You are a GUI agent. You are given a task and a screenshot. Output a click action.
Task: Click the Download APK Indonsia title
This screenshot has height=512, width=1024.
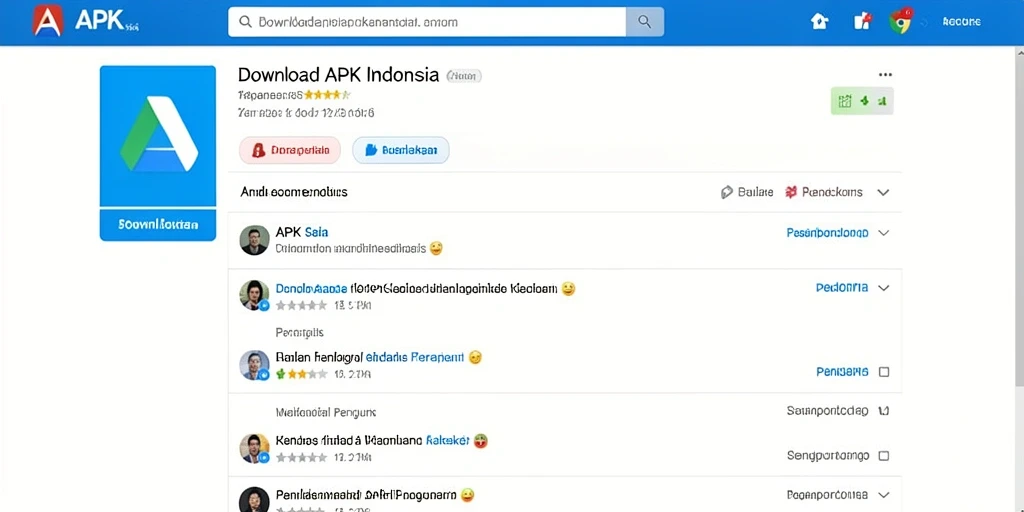(x=338, y=74)
